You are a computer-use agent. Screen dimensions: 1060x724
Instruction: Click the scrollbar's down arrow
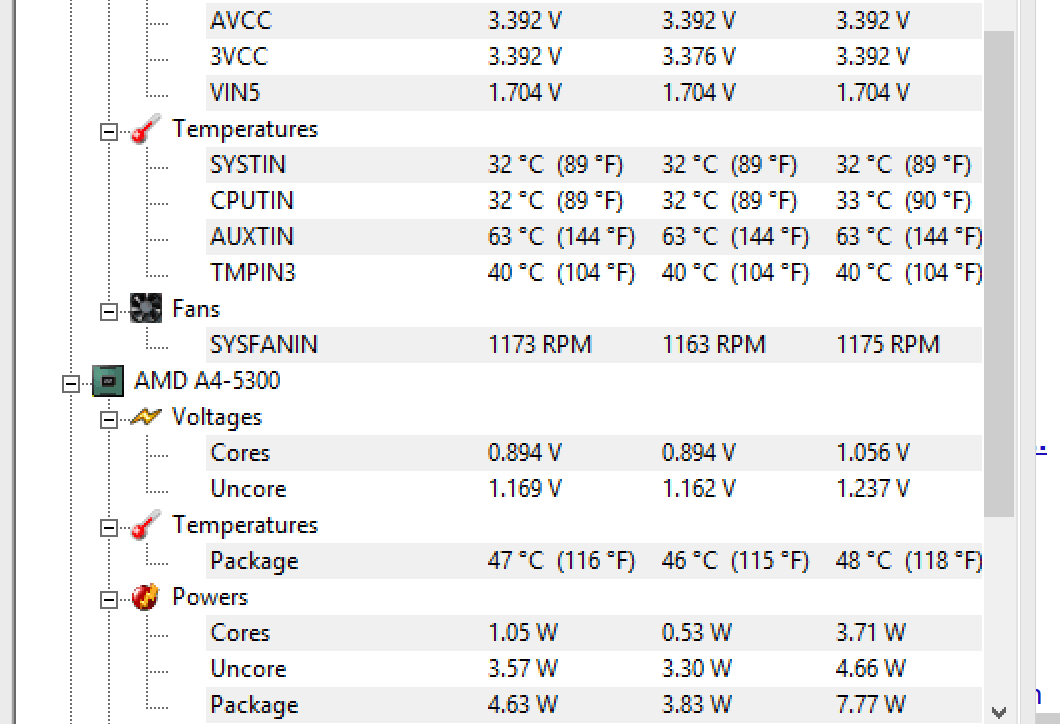coord(998,711)
